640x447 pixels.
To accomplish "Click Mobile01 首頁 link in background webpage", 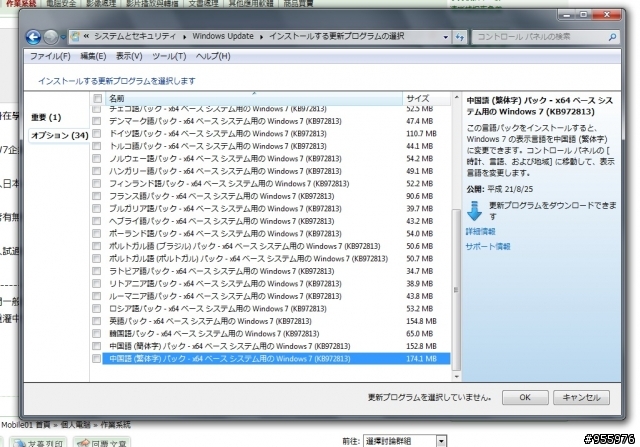I will tap(26, 425).
